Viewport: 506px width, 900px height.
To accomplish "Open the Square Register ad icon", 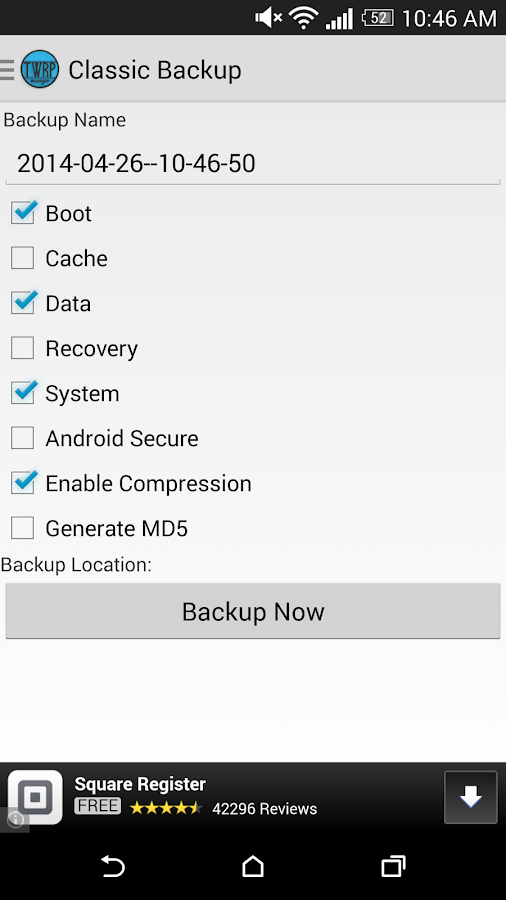I will click(x=35, y=797).
